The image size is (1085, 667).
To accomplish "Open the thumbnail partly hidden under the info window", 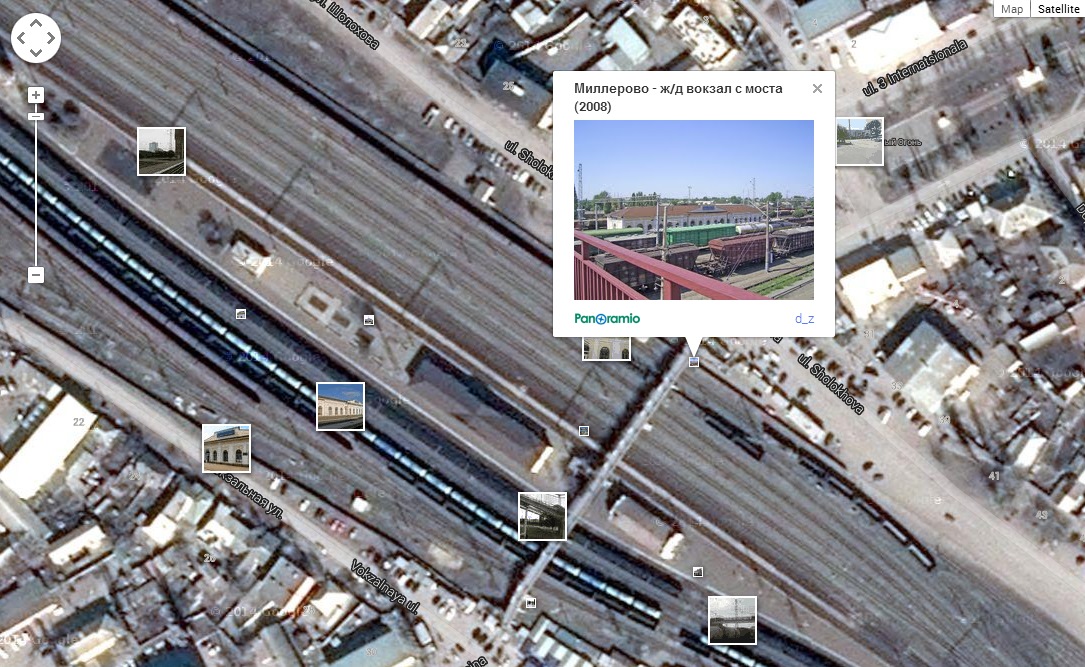I will 606,349.
